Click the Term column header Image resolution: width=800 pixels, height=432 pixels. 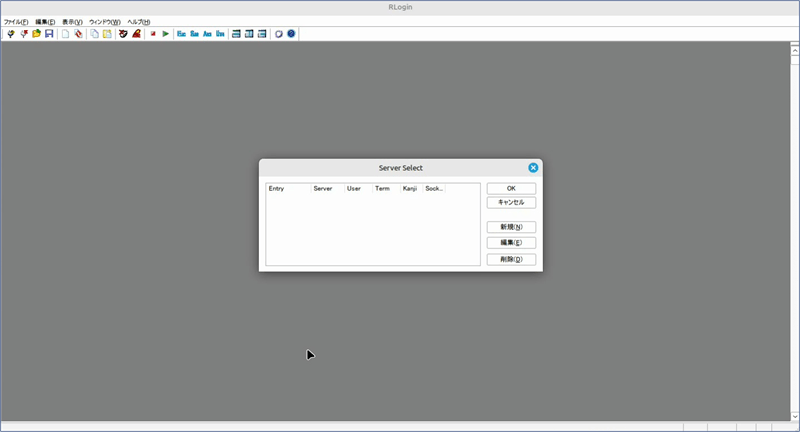[386, 189]
